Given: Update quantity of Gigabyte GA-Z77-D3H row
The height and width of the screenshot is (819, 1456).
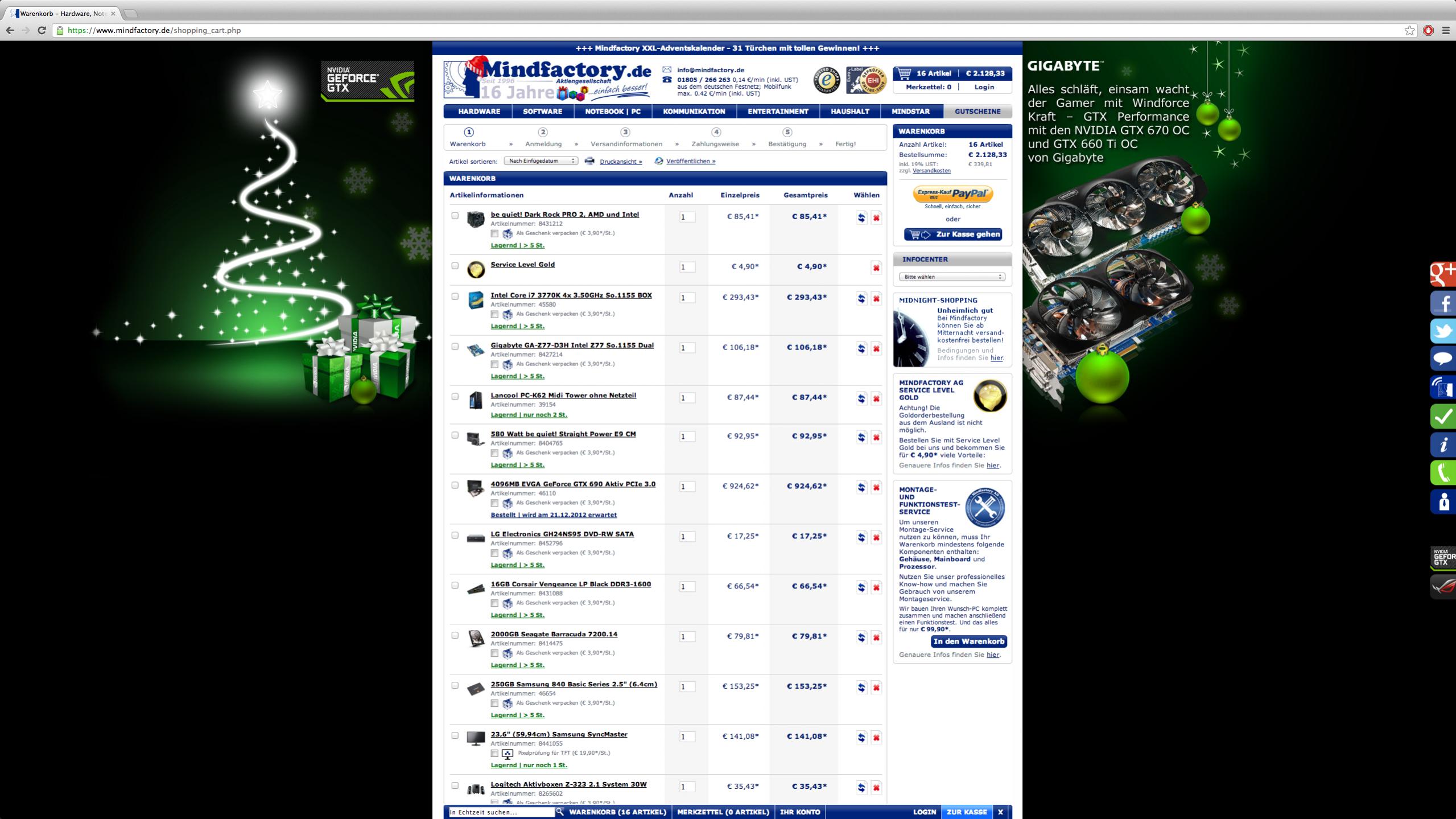Looking at the screenshot, I should [861, 348].
